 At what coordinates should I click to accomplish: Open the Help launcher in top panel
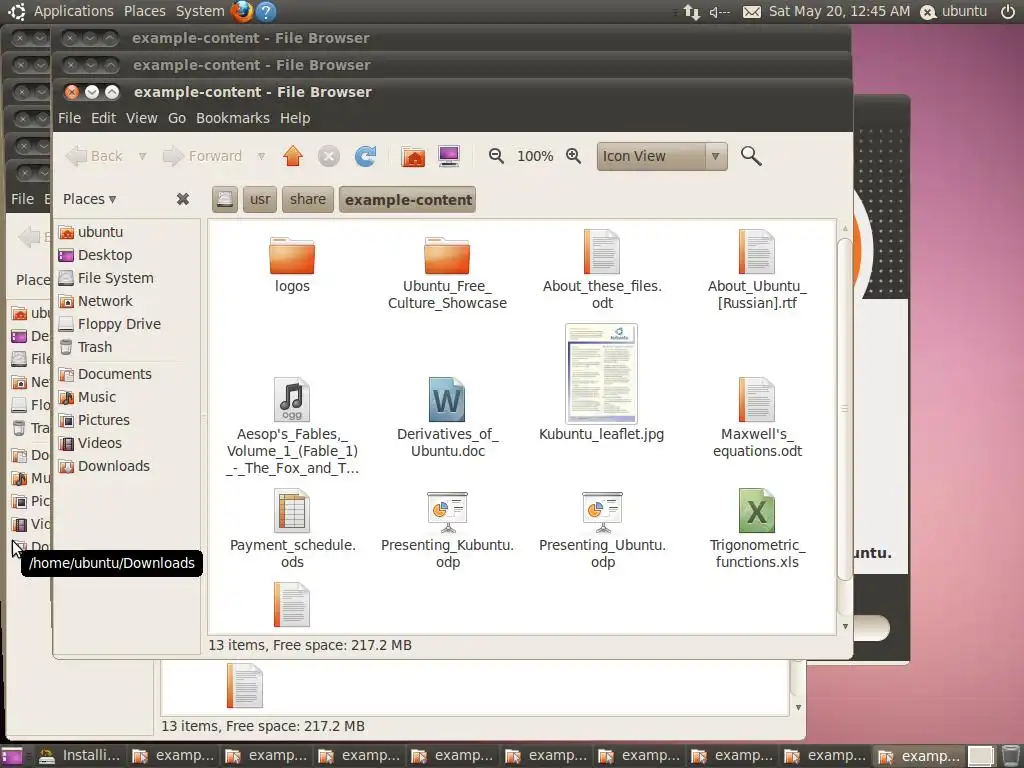pos(265,11)
